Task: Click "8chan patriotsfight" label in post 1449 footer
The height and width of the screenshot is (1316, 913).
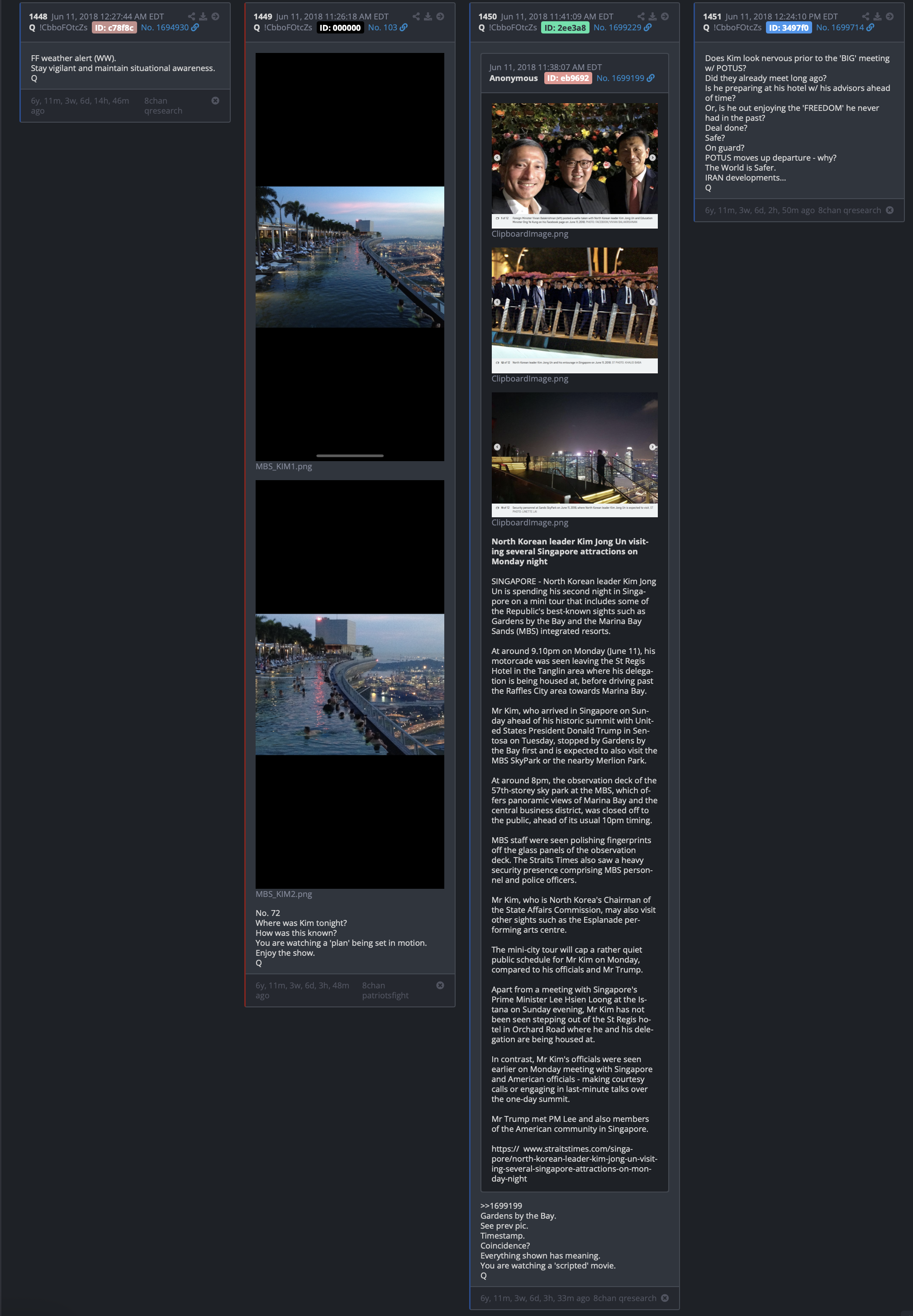Action: (x=385, y=991)
